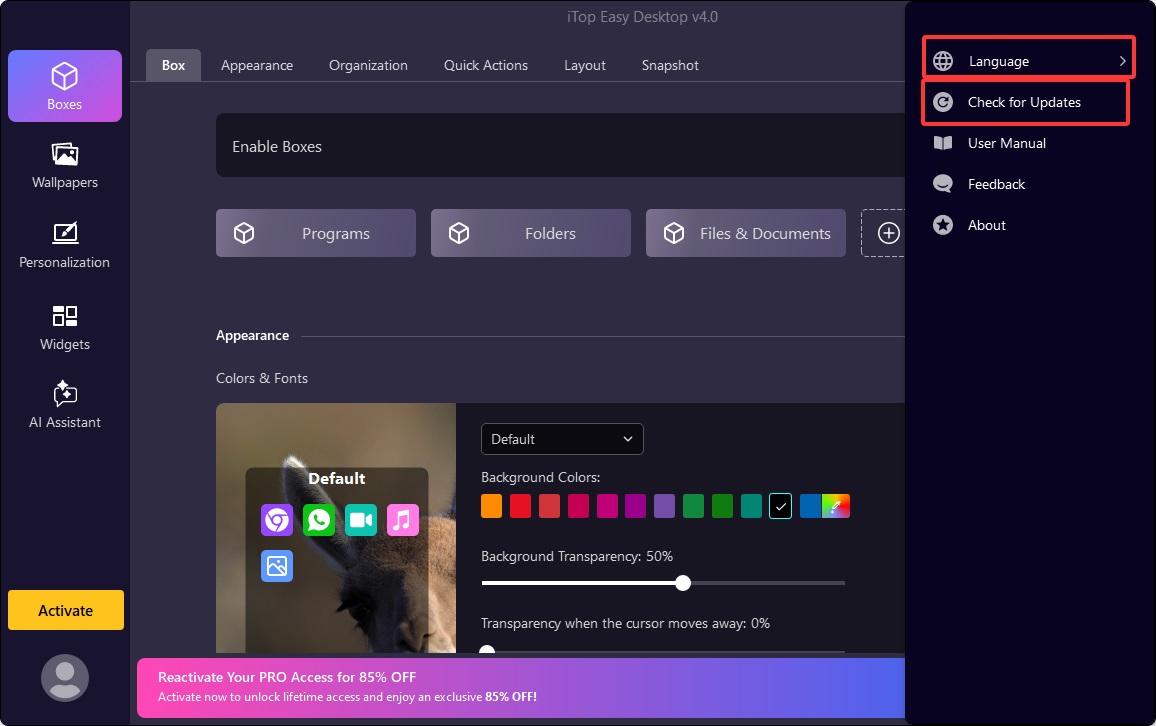Launch the AI Assistant
Image resolution: width=1156 pixels, height=726 pixels.
pos(65,405)
